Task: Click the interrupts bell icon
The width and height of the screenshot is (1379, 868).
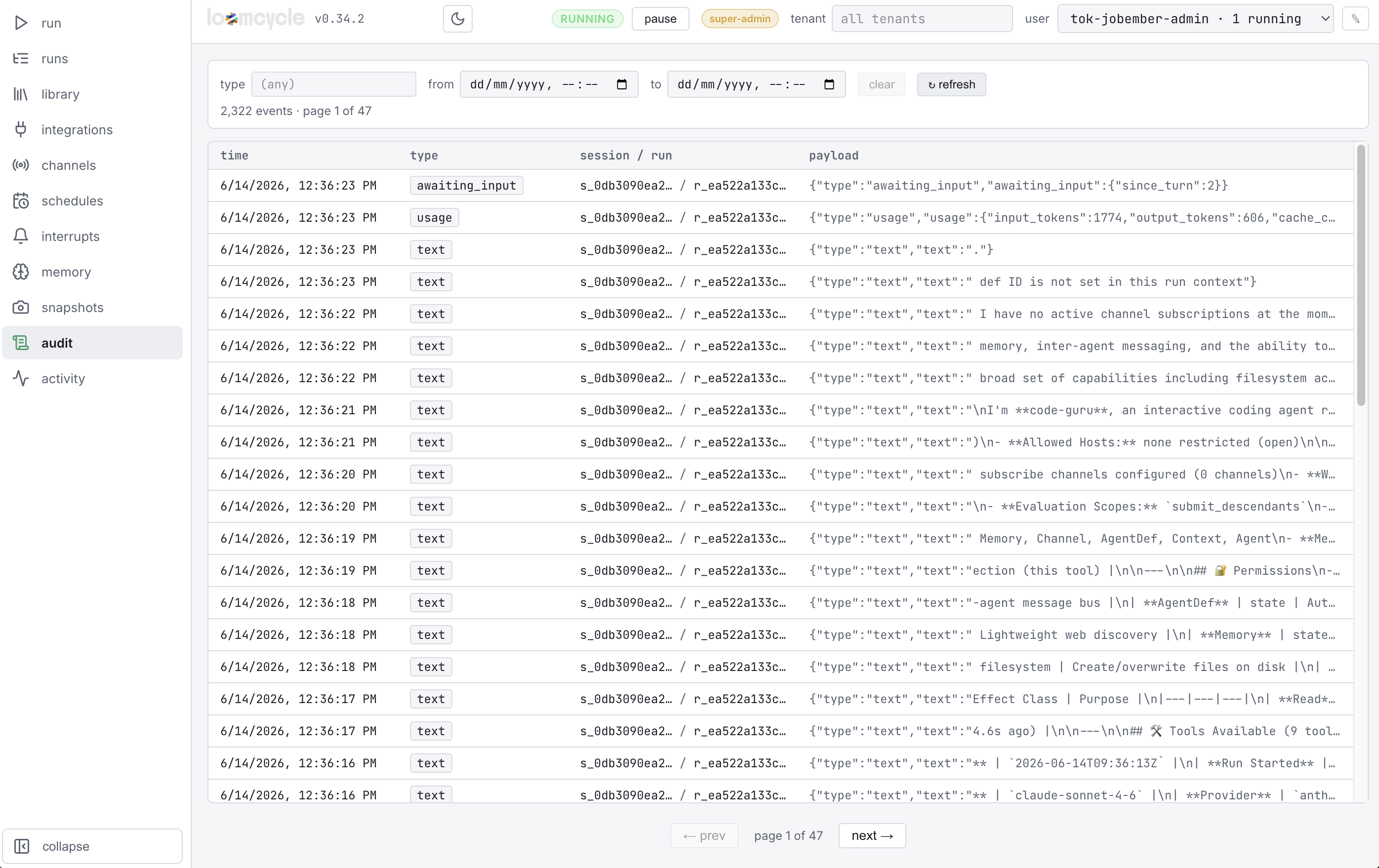Action: click(x=21, y=236)
